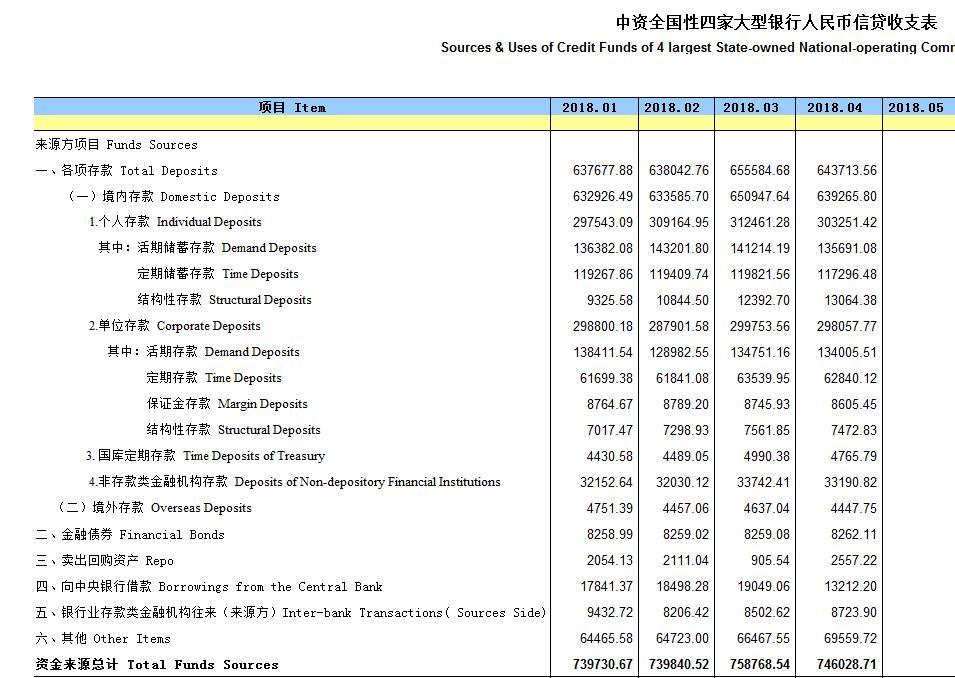Click Deposits of Non-depository Financial Institutions label
Image resolution: width=955 pixels, height=678 pixels.
[x=294, y=482]
